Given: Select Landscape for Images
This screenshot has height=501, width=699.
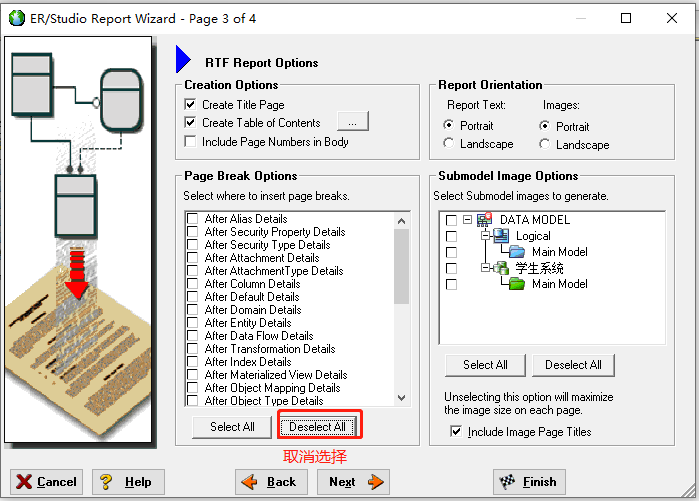Looking at the screenshot, I should click(544, 144).
